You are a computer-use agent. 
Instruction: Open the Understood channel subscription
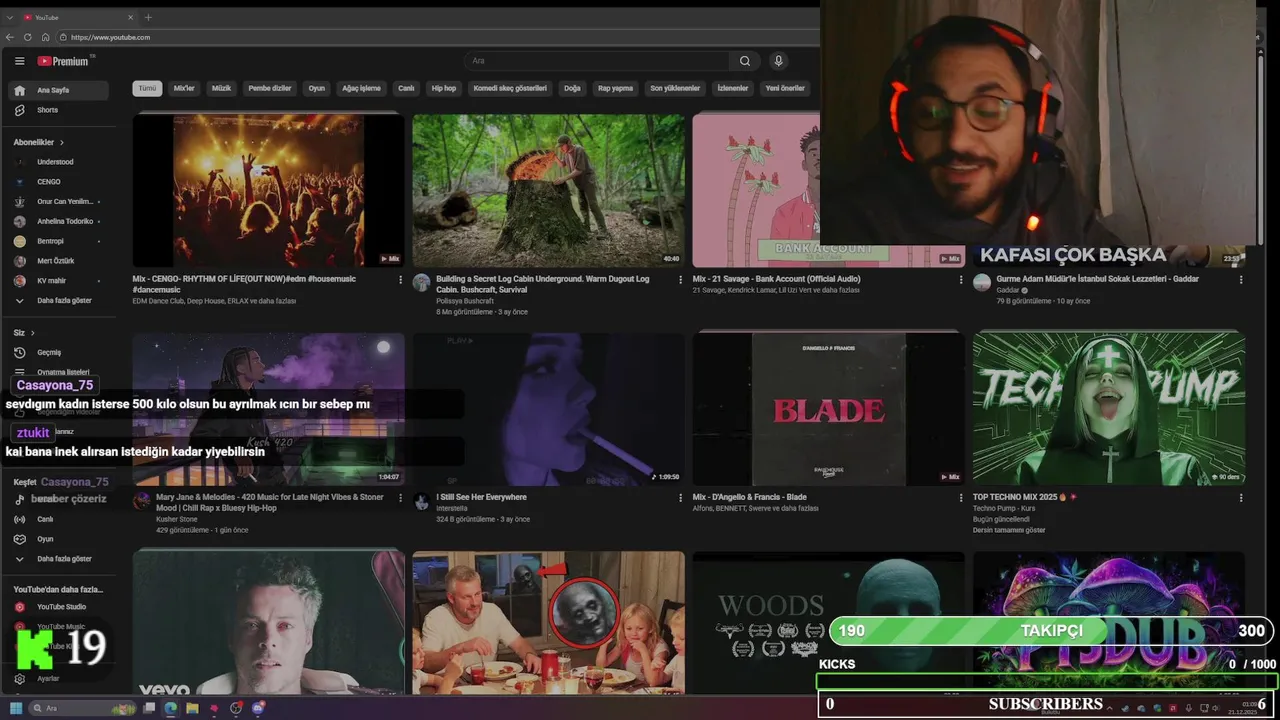[x=58, y=162]
